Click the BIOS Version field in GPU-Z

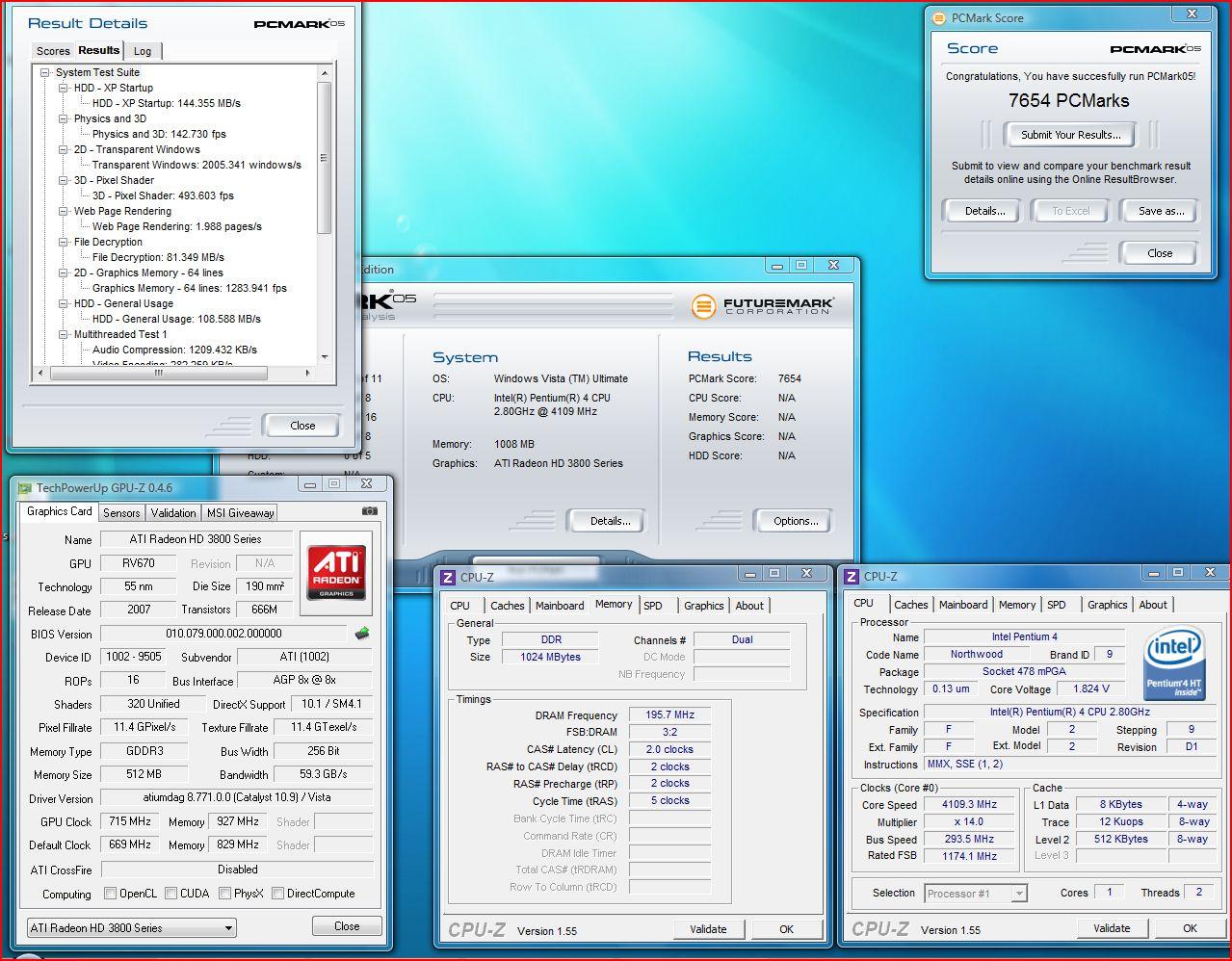point(223,634)
